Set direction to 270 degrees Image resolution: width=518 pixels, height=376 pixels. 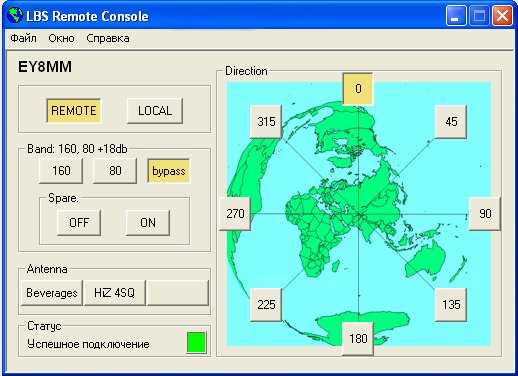tap(235, 214)
